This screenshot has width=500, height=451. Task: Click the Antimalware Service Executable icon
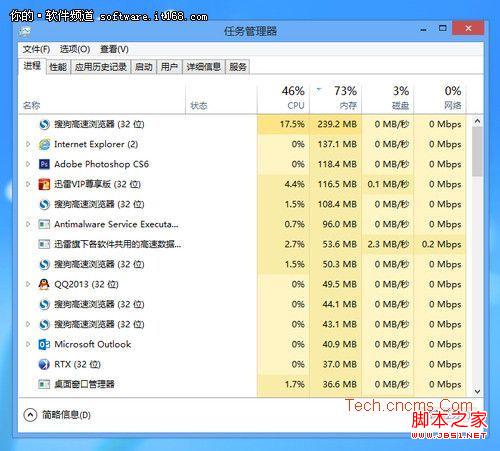click(x=44, y=224)
